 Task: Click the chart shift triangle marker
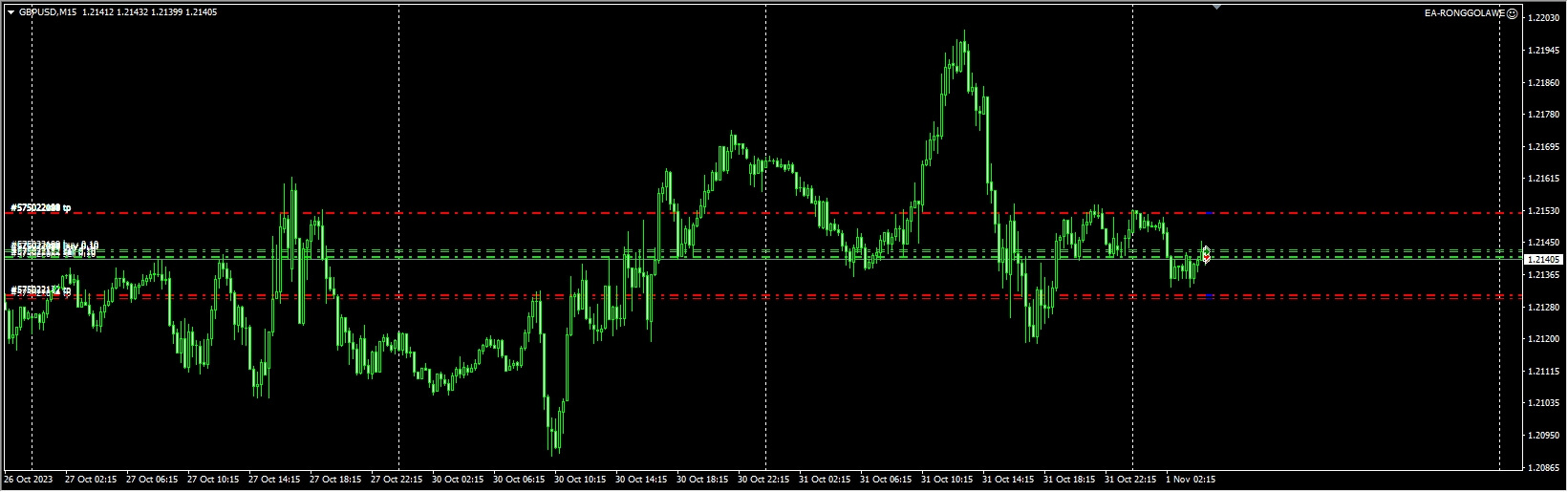(1216, 7)
